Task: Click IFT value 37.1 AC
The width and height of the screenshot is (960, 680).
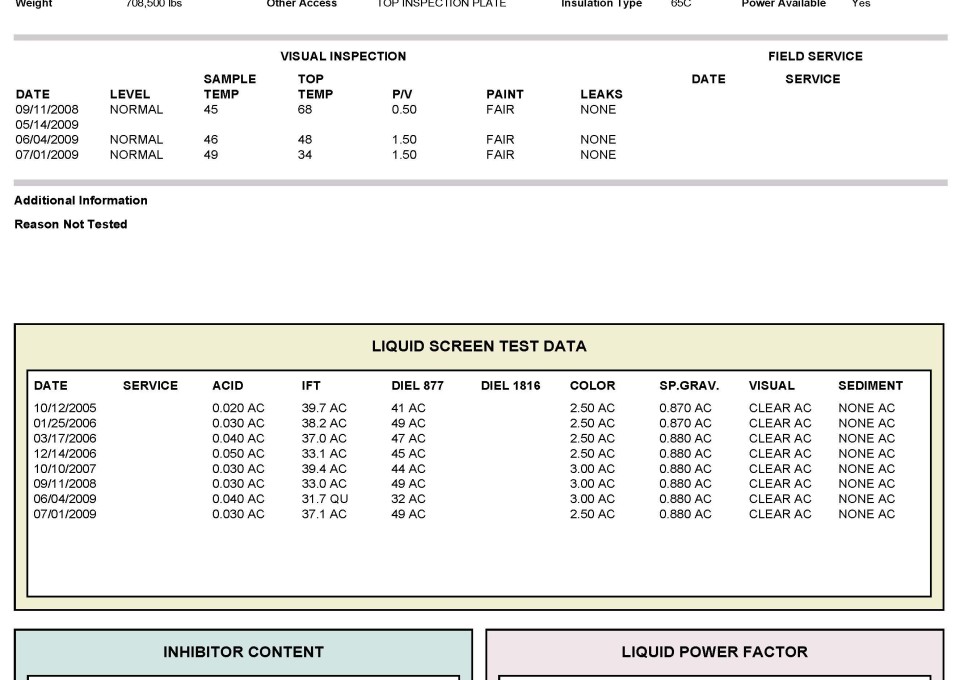Action: coord(324,514)
